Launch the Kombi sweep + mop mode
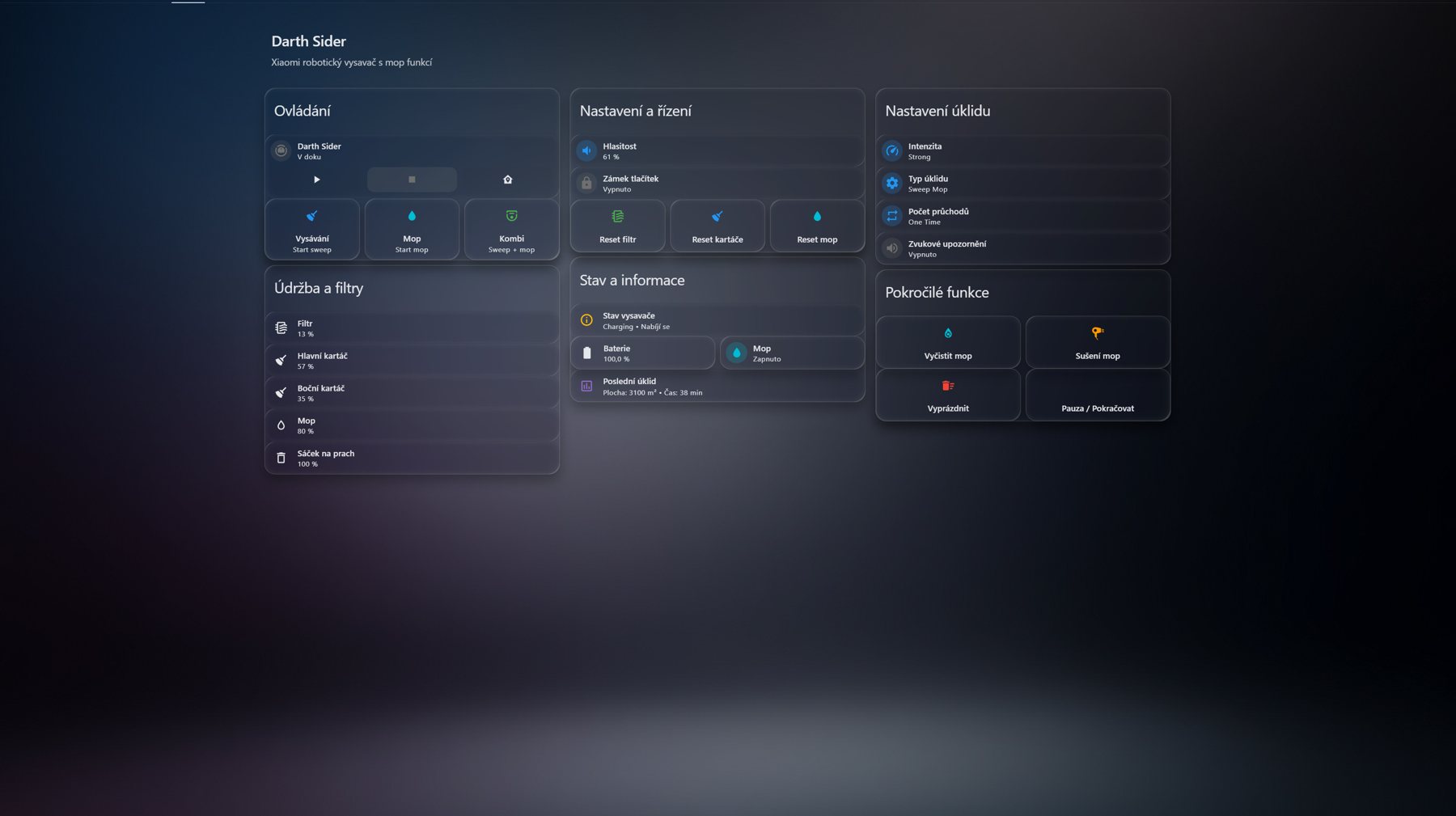 (x=511, y=230)
